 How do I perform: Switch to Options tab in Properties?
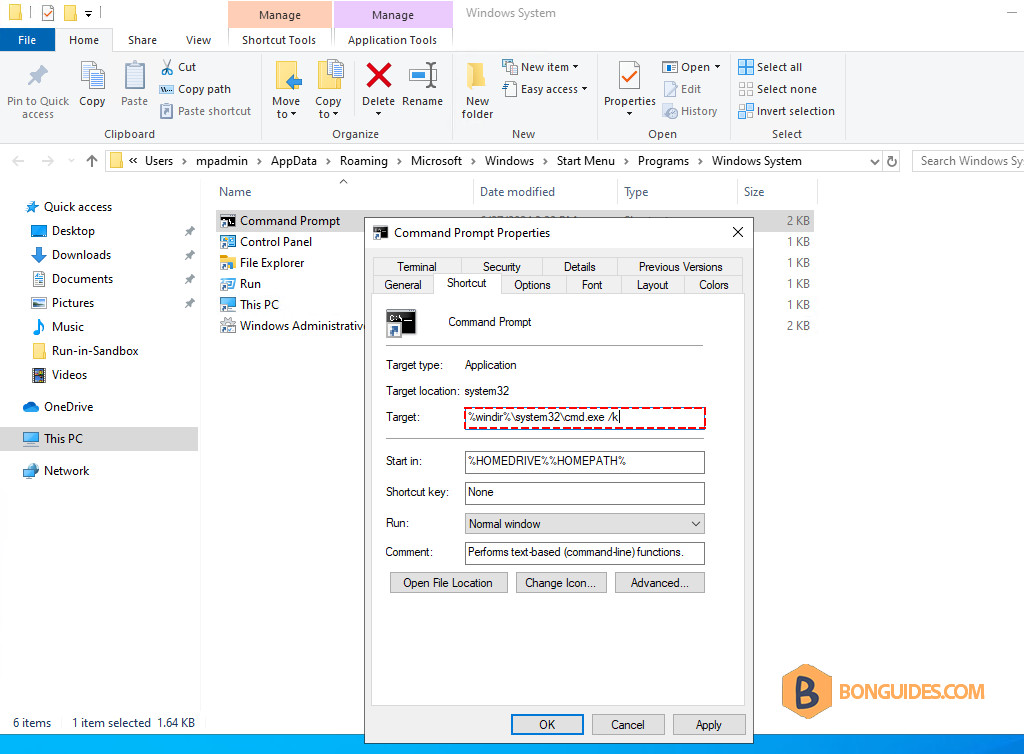coord(532,285)
